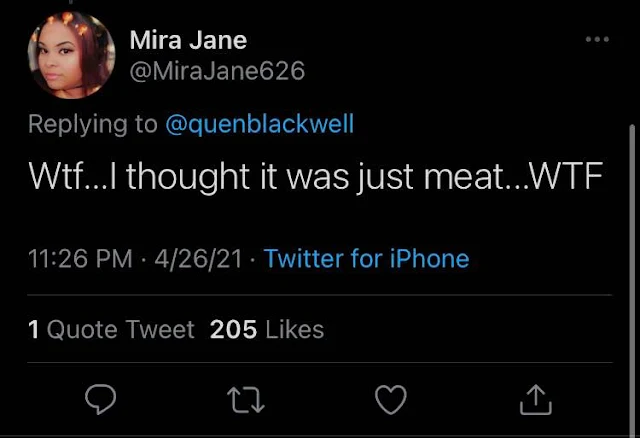Click the Twitter for iPhone source link
The image size is (640, 438).
click(366, 259)
